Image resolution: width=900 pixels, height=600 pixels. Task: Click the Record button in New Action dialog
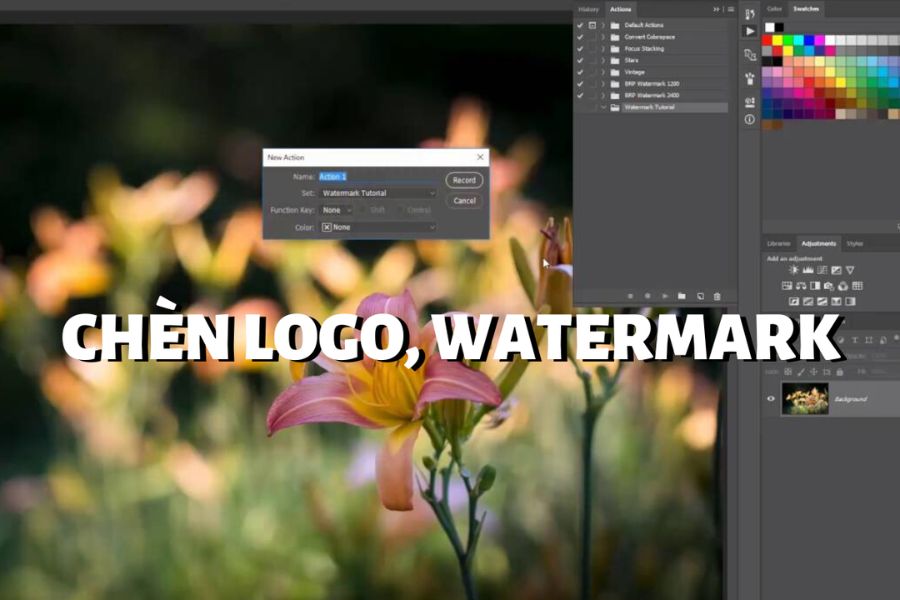tap(464, 180)
